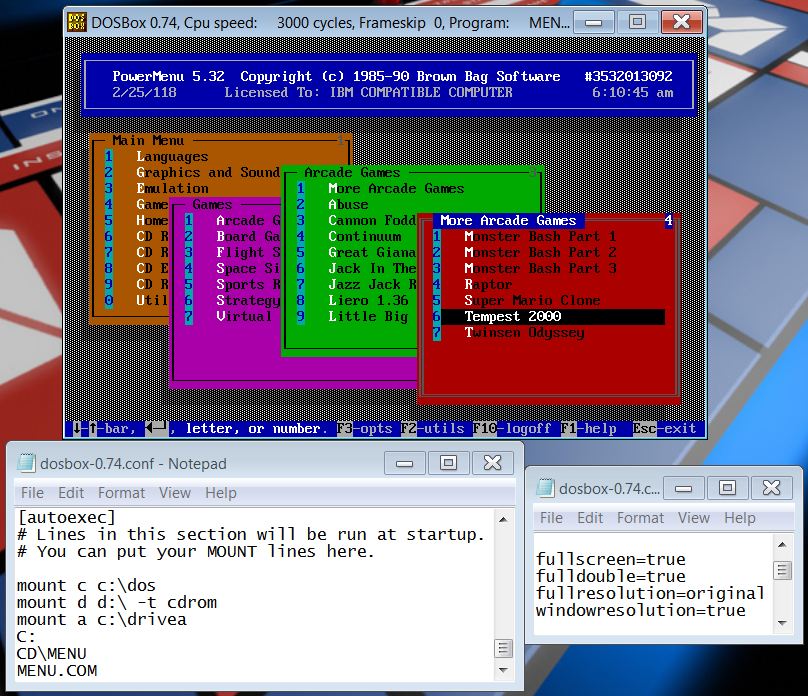Select Little Big entry in Arcade Games
Screen dimensions: 808x696
(x=368, y=316)
